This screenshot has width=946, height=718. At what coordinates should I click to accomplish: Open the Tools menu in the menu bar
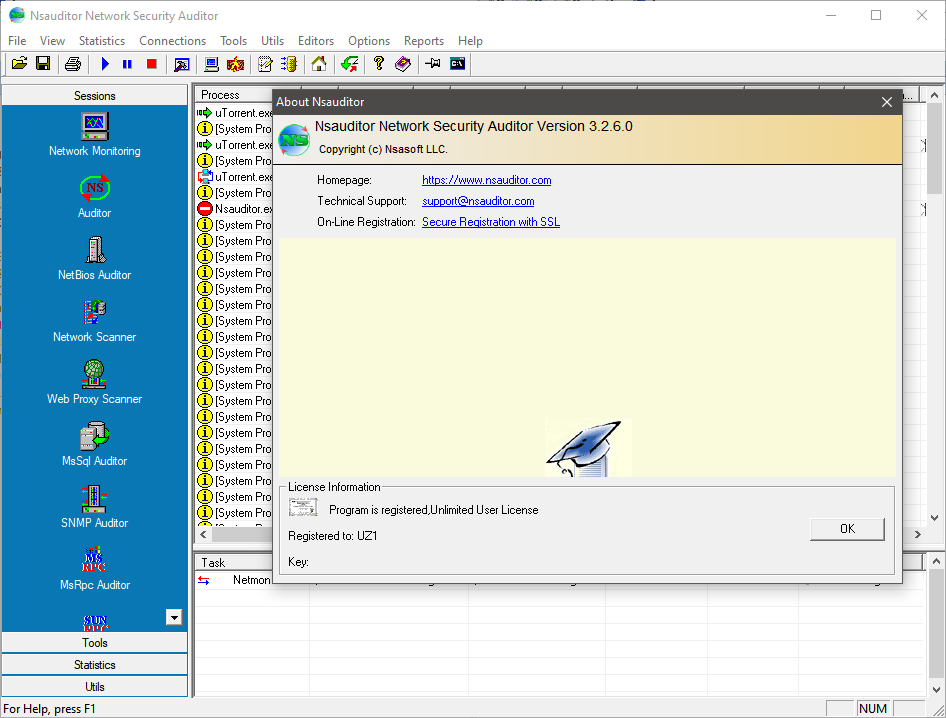pyautogui.click(x=233, y=40)
